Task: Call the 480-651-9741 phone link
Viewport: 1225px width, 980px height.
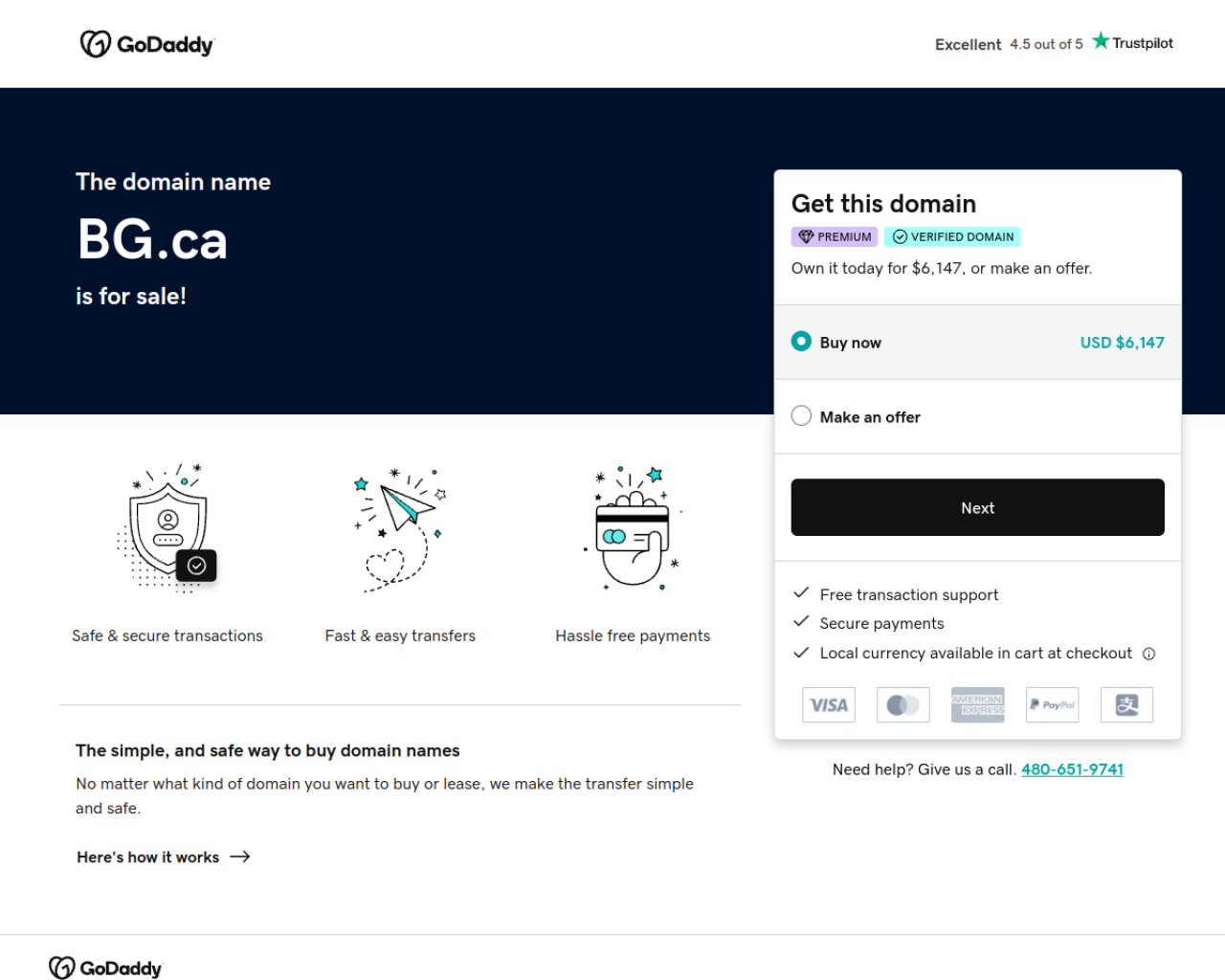Action: 1072,769
